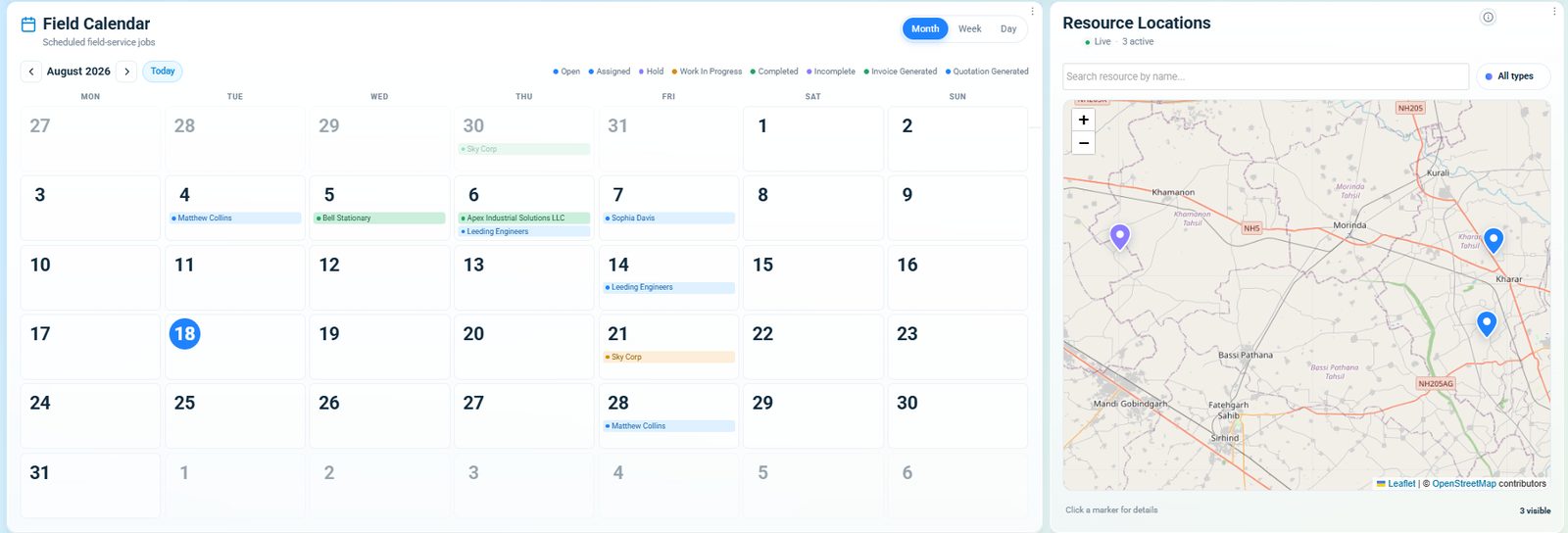Jump to Today
The height and width of the screenshot is (533, 1568).
coord(163,72)
